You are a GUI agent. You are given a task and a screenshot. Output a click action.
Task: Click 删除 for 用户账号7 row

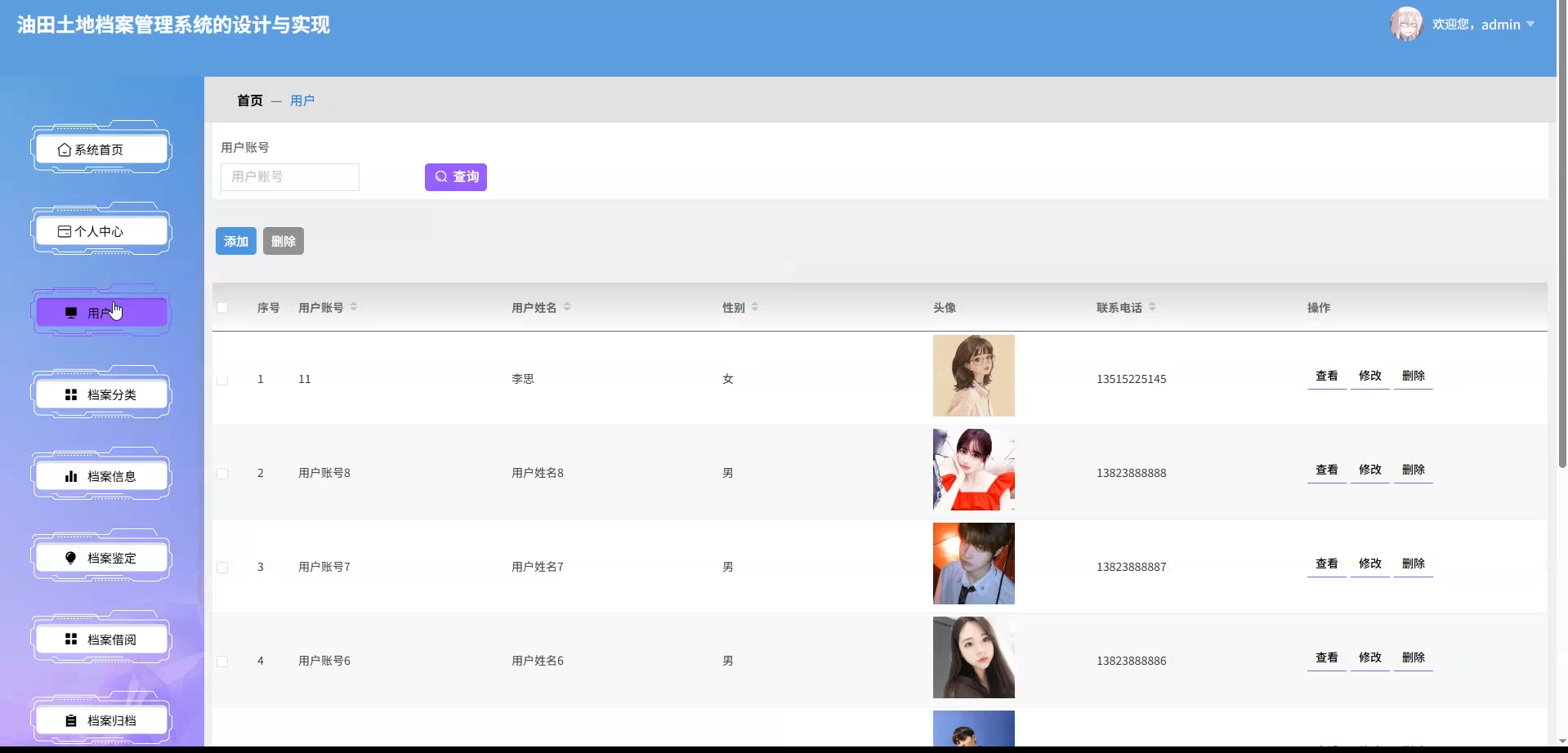[x=1414, y=564]
